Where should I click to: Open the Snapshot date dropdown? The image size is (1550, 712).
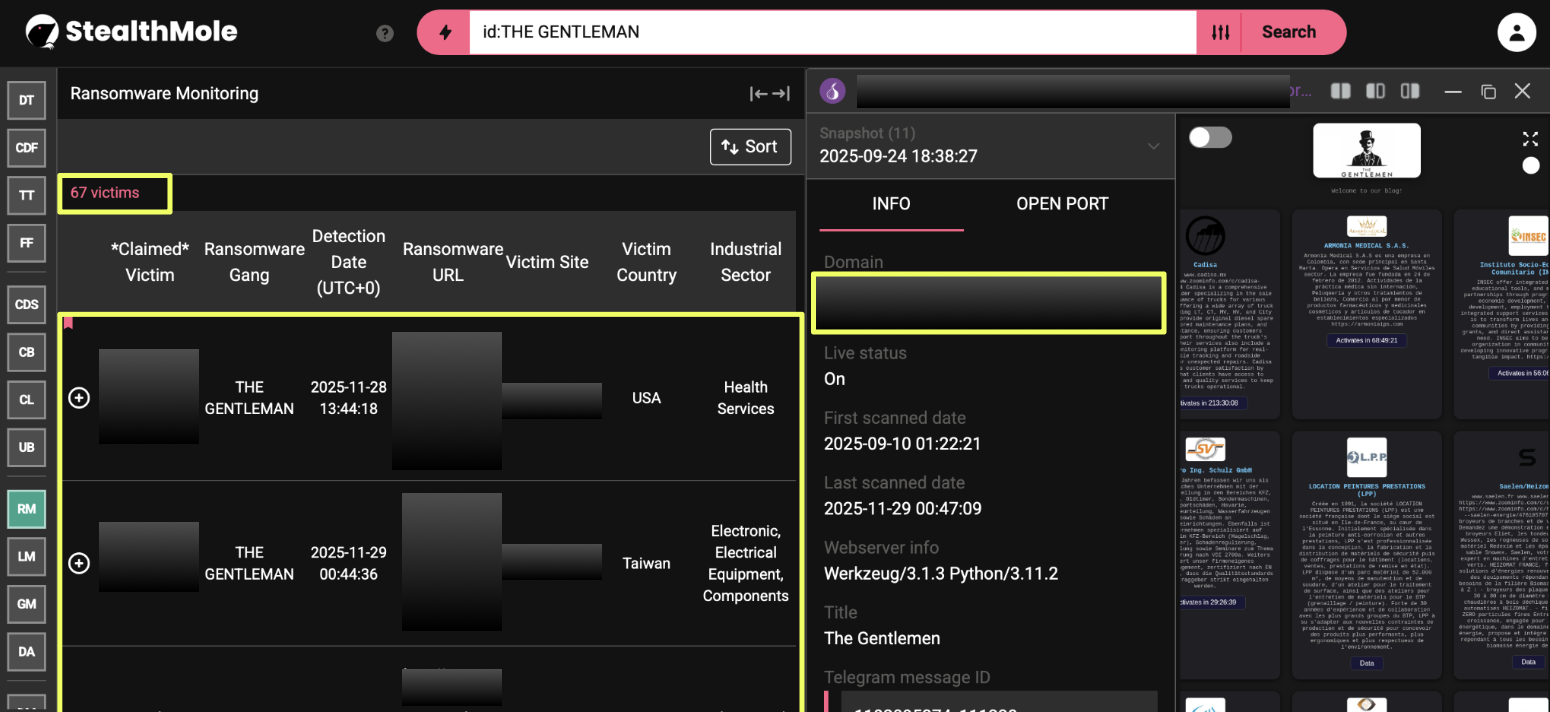1153,146
